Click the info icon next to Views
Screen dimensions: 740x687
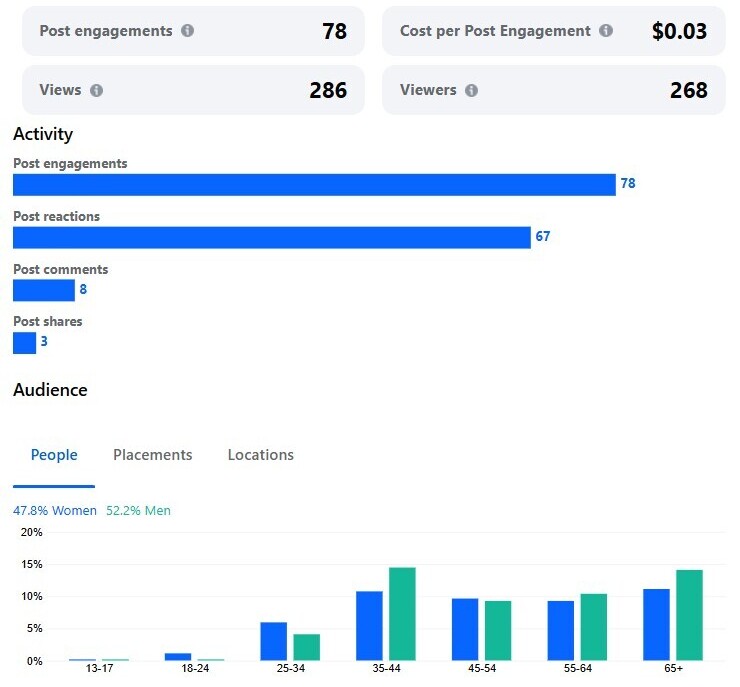click(x=96, y=90)
